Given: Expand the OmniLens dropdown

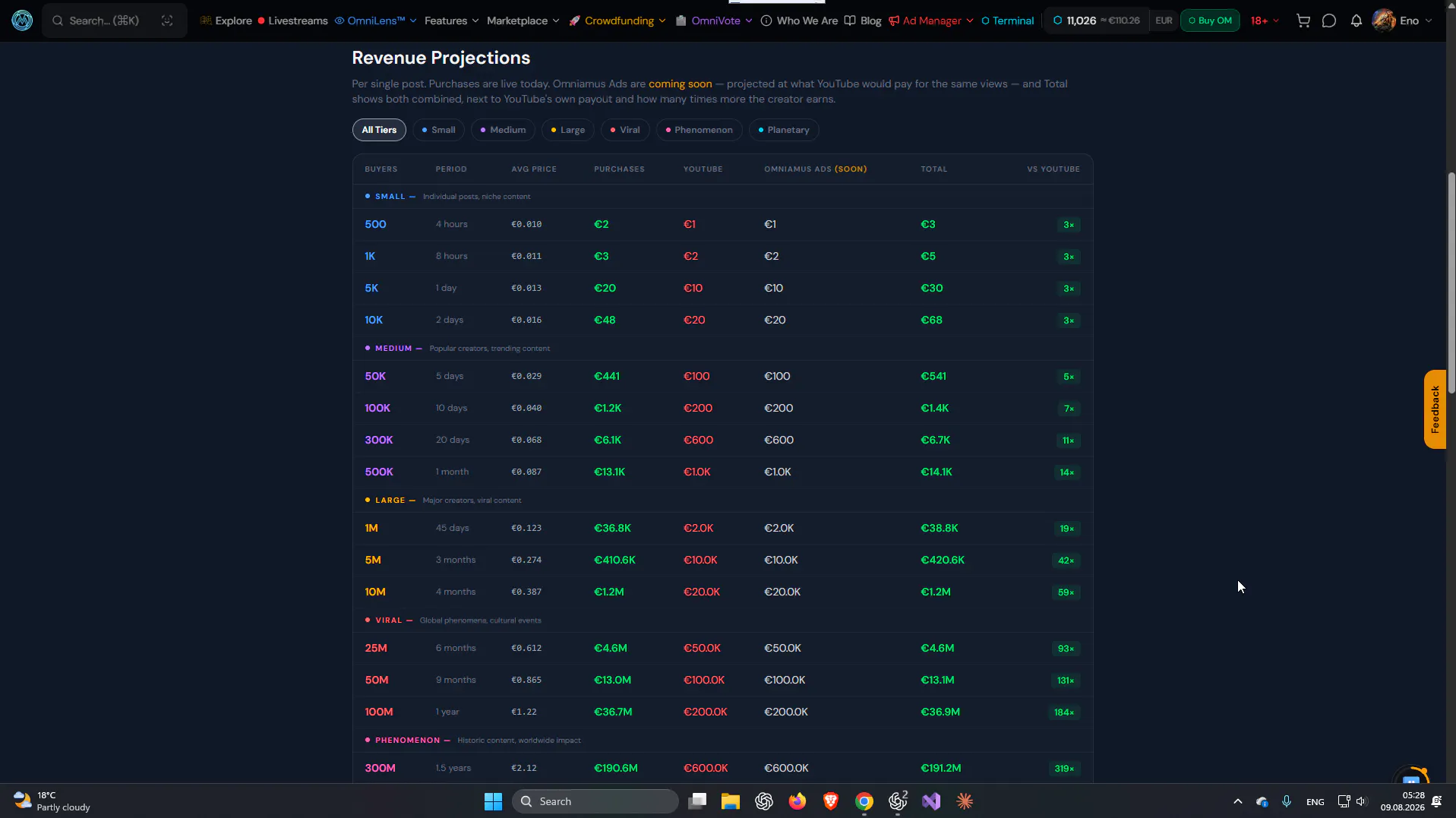Looking at the screenshot, I should (x=376, y=21).
